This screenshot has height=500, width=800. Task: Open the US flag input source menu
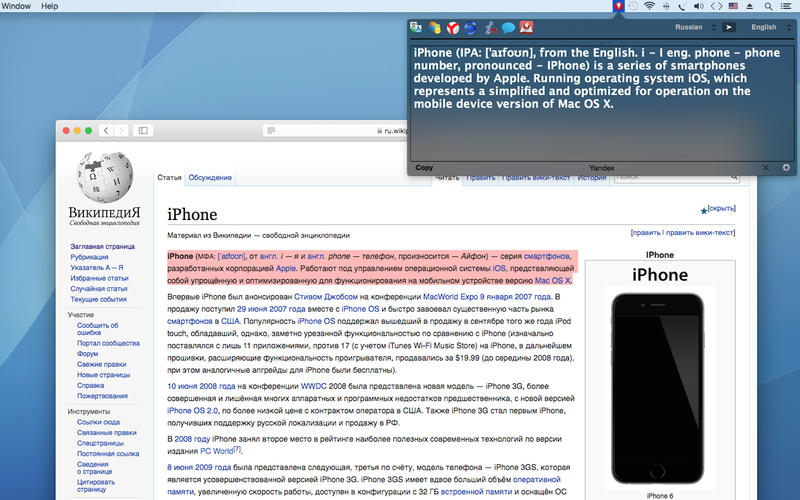pyautogui.click(x=733, y=6)
